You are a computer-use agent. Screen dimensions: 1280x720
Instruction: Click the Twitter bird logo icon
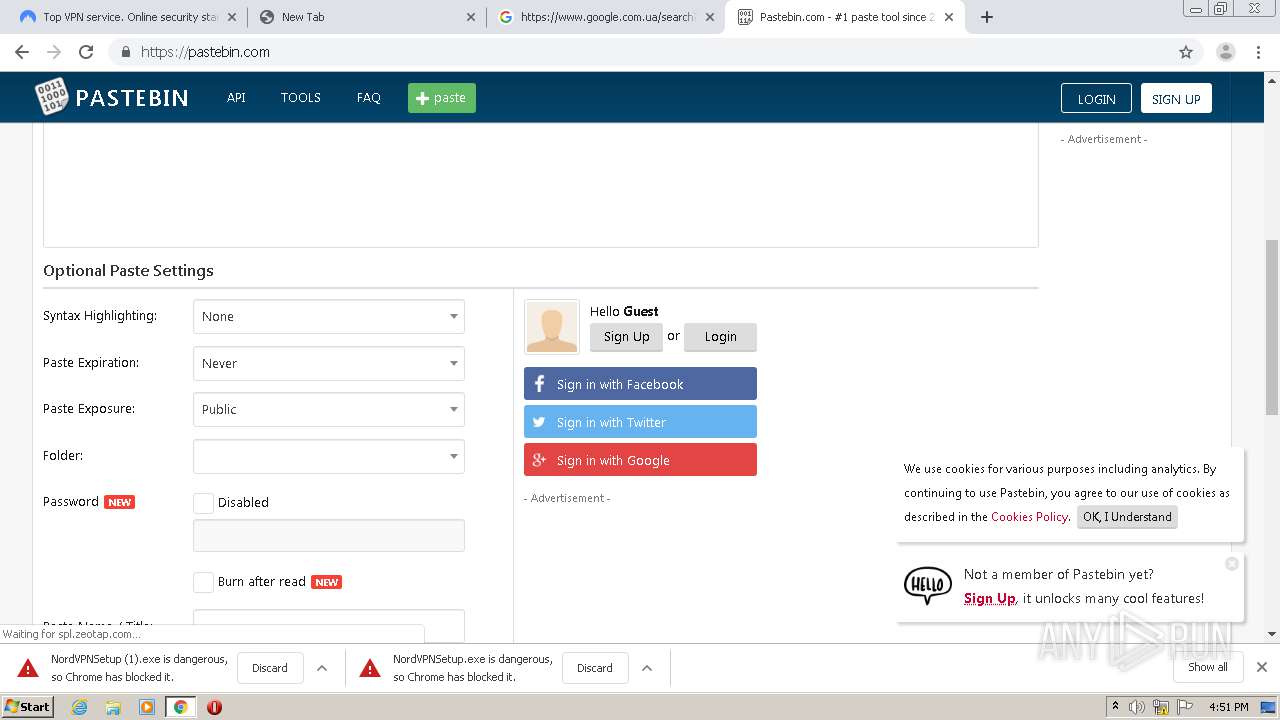(539, 422)
